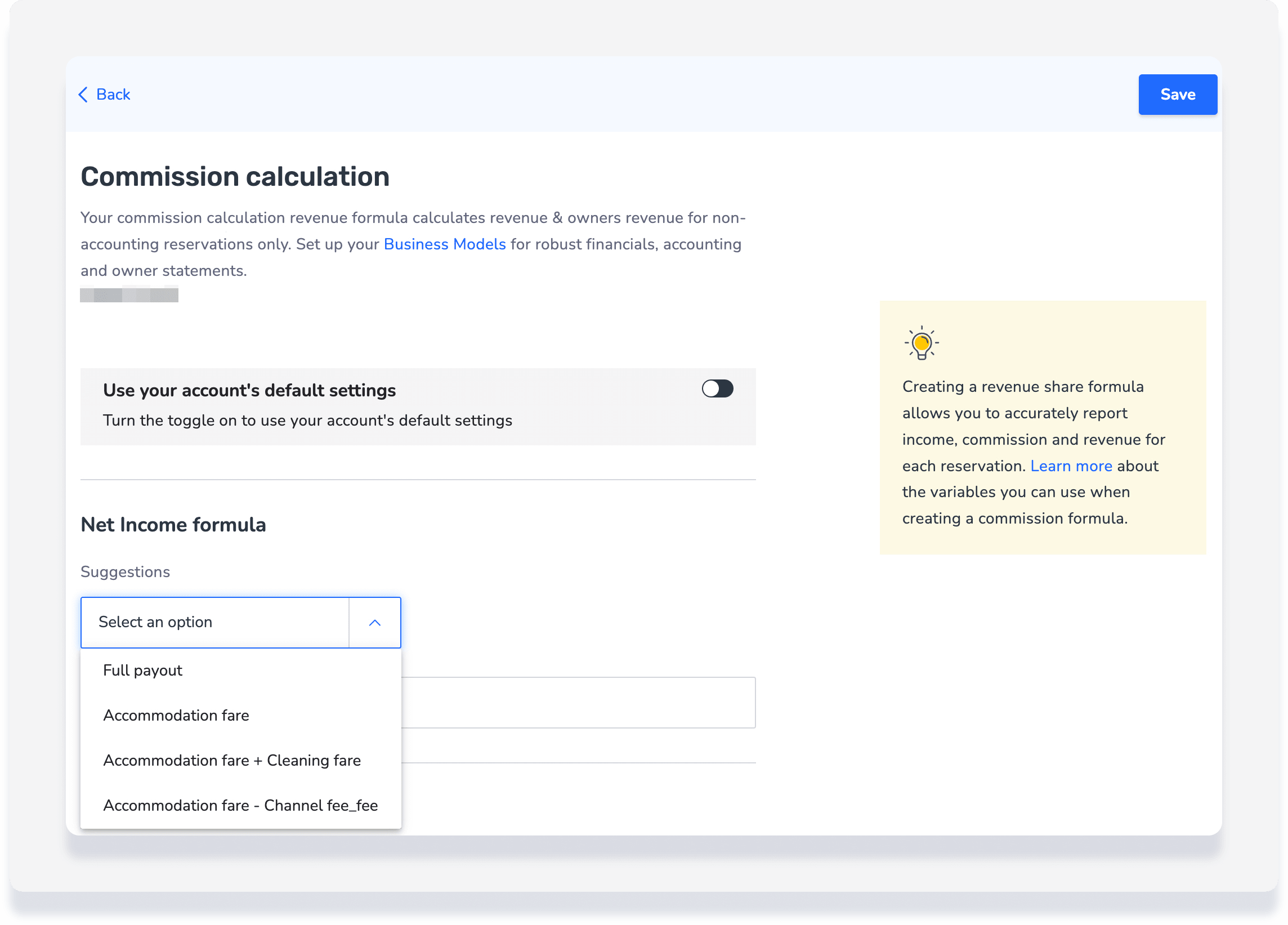The image size is (1288, 925).
Task: Pick Accommodation fare + Cleaning fare option
Action: pos(232,759)
